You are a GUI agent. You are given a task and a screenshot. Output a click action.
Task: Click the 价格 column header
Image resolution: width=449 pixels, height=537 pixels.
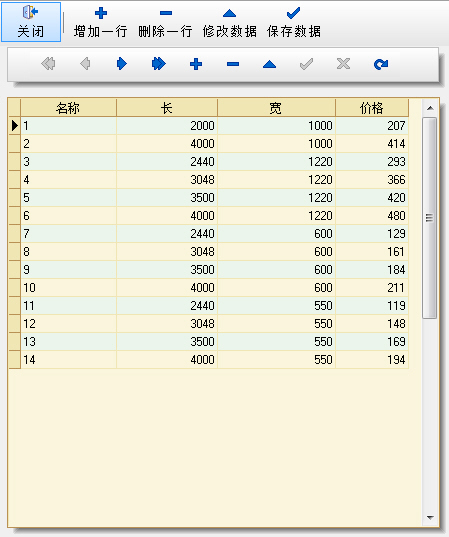(x=372, y=108)
